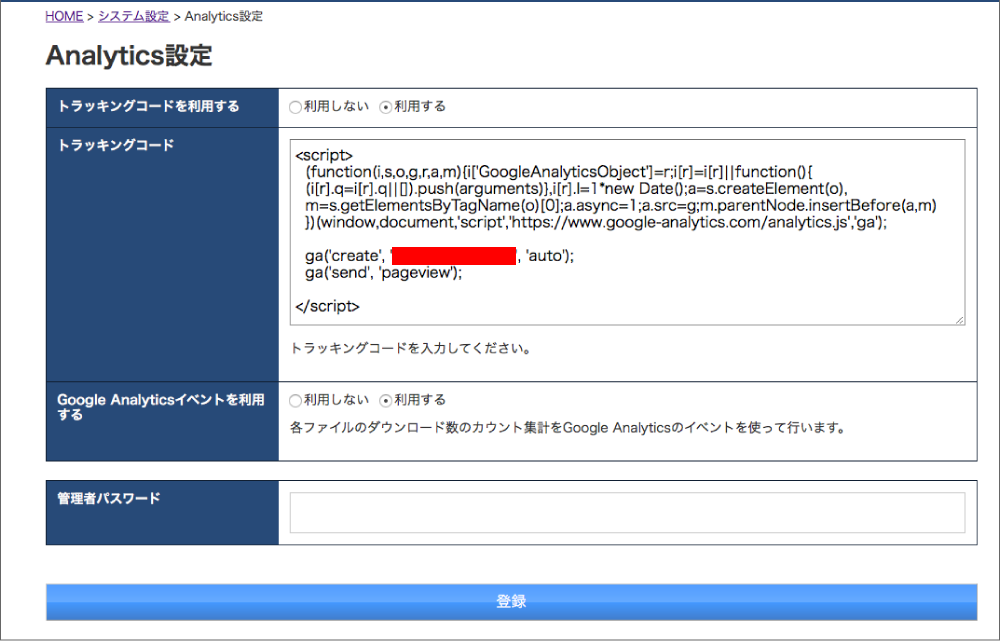The width and height of the screenshot is (1000, 641).
Task: Click the ダウンロード数のカウント集計 description text
Action: tap(568, 427)
